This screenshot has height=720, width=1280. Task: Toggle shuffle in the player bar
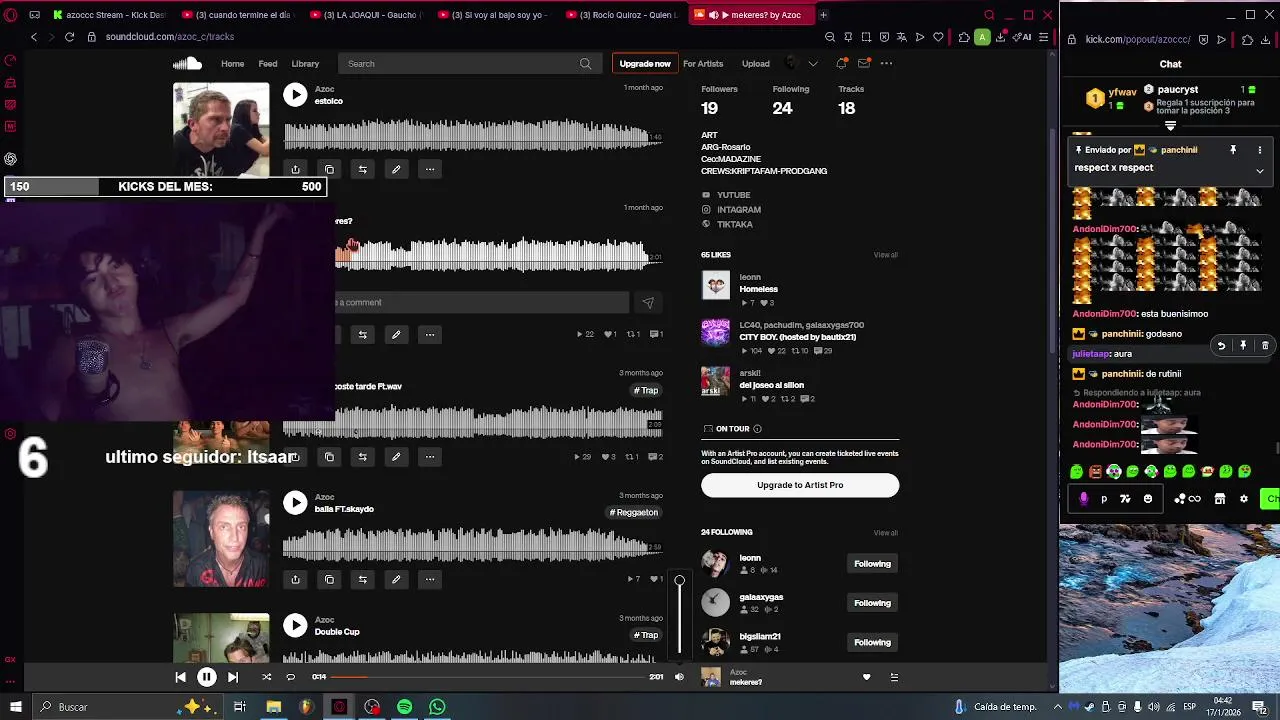click(266, 677)
